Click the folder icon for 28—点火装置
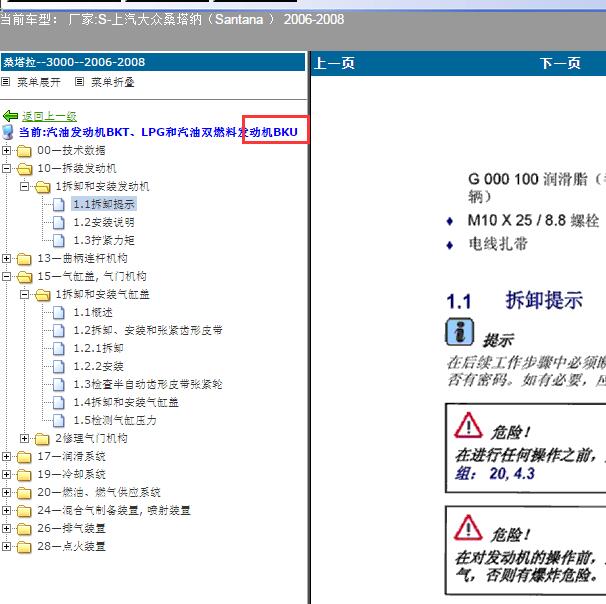606x604 pixels. [x=25, y=546]
